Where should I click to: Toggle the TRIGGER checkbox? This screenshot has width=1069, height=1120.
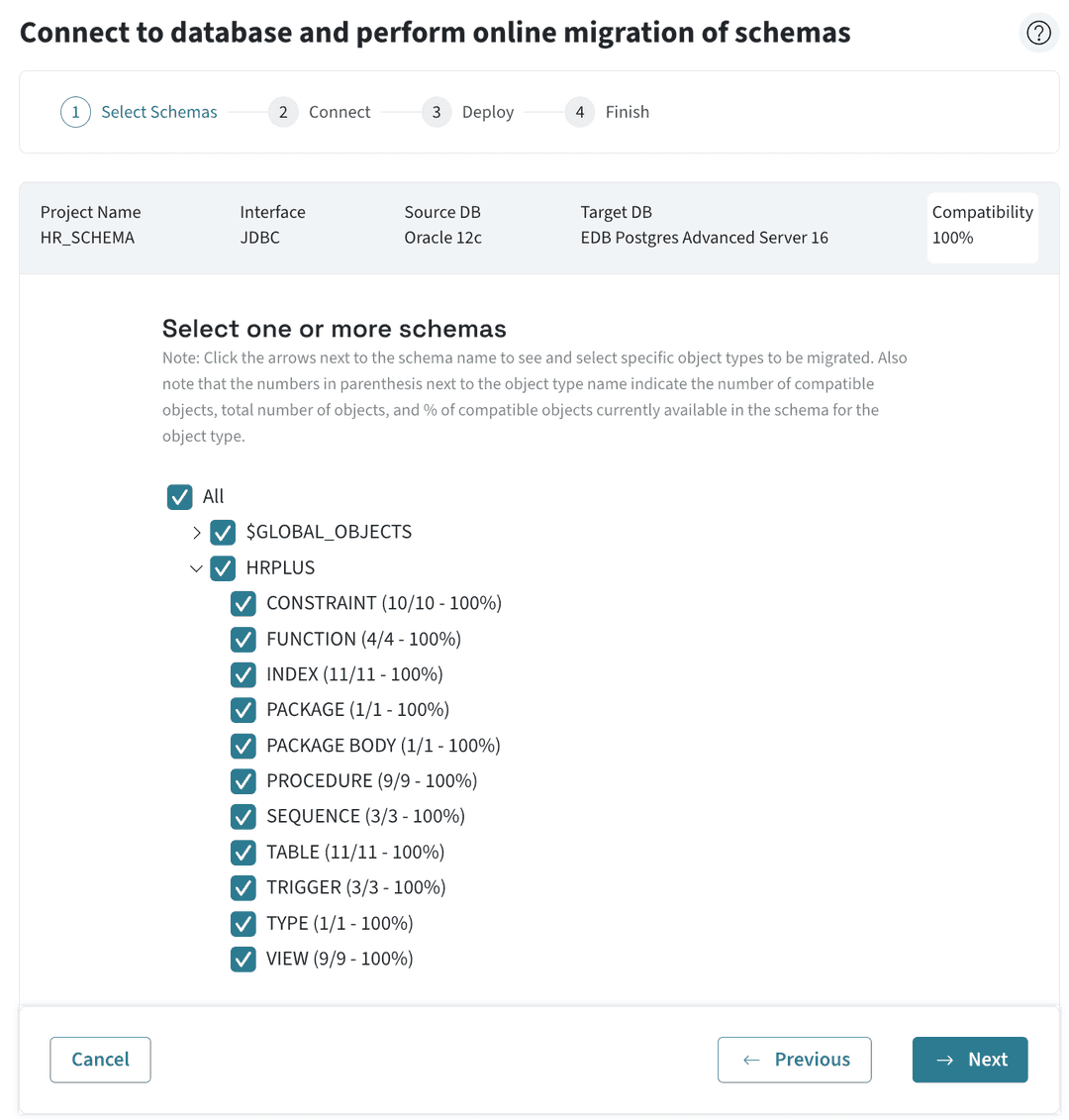[243, 887]
